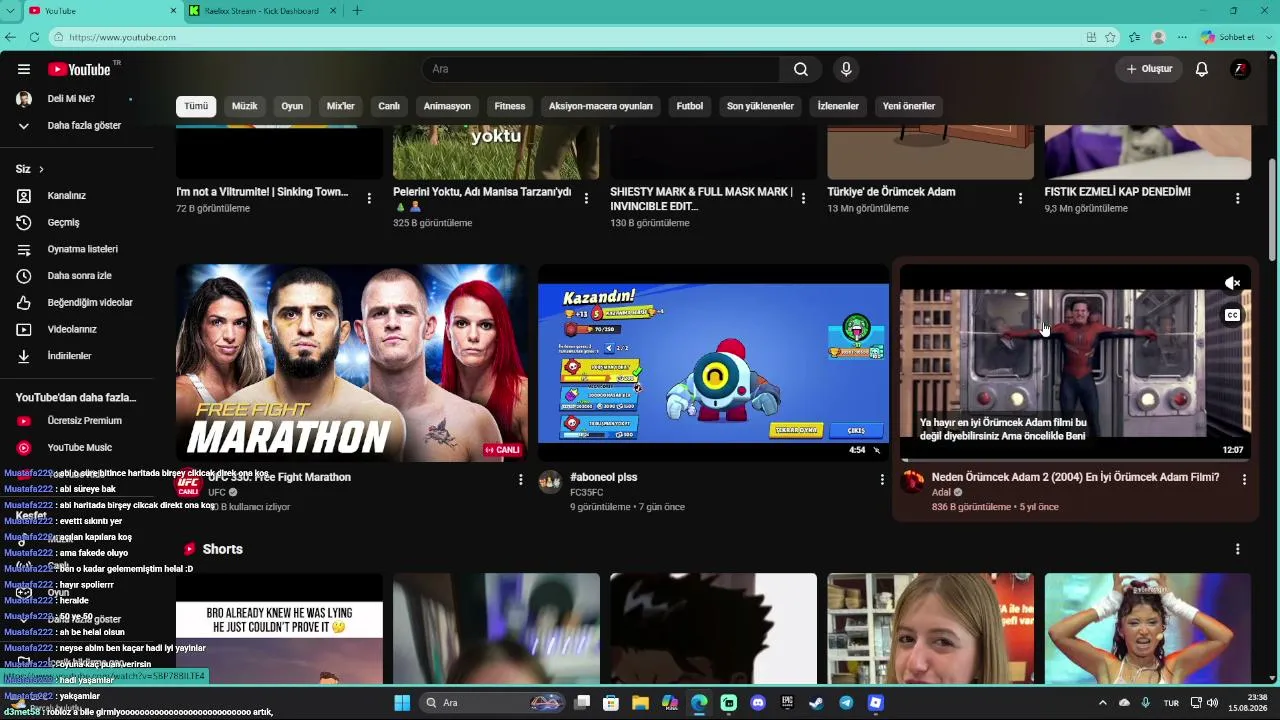Screen dimensions: 1280x720
Task: Select the Son yüklenenler filter chip
Action: click(x=760, y=106)
